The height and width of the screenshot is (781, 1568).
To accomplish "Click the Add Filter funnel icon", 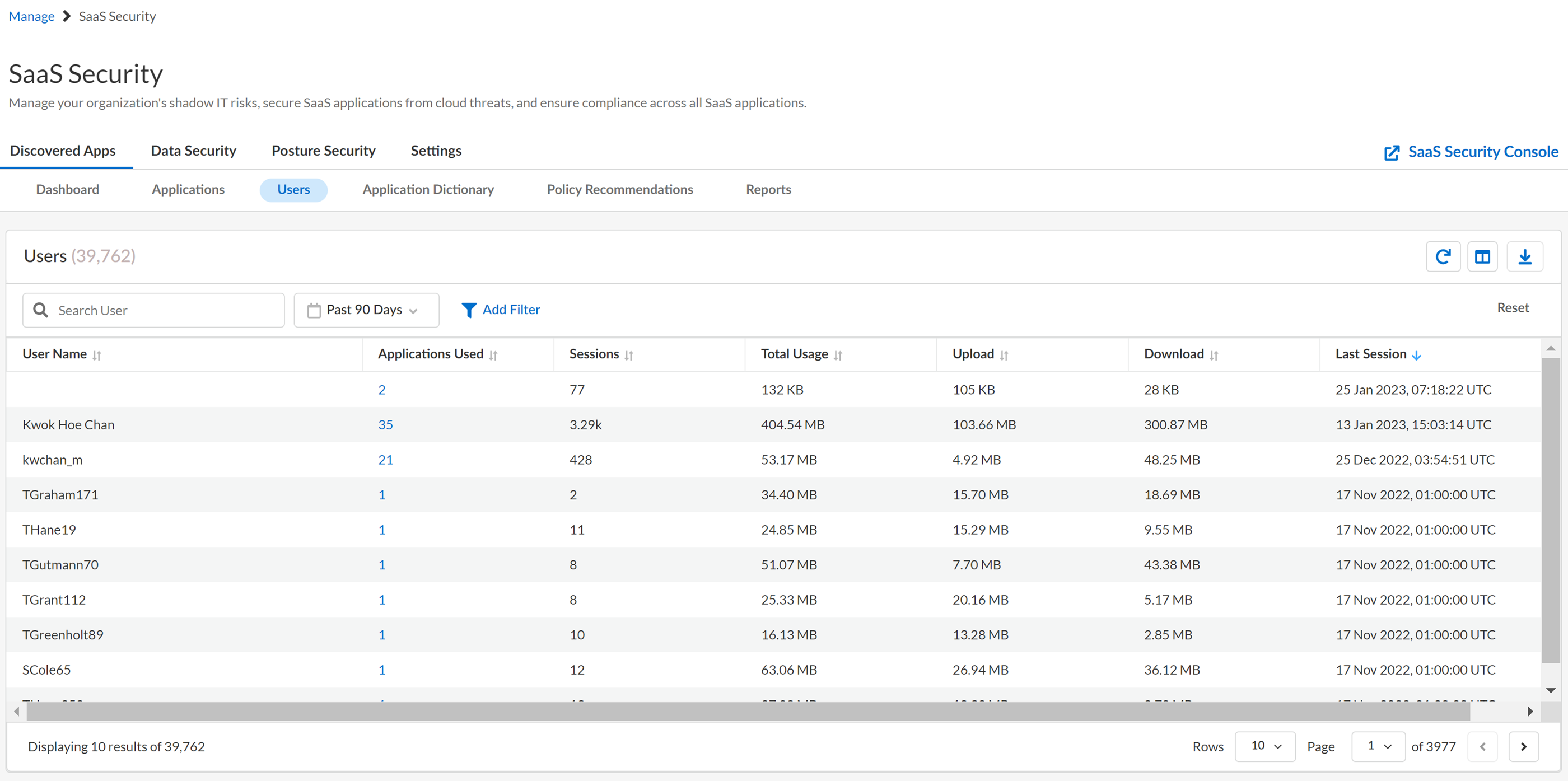I will tap(469, 311).
